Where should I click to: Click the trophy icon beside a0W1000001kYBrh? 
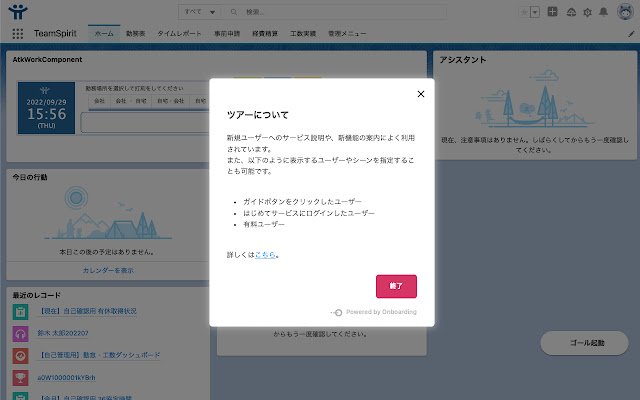(x=20, y=378)
